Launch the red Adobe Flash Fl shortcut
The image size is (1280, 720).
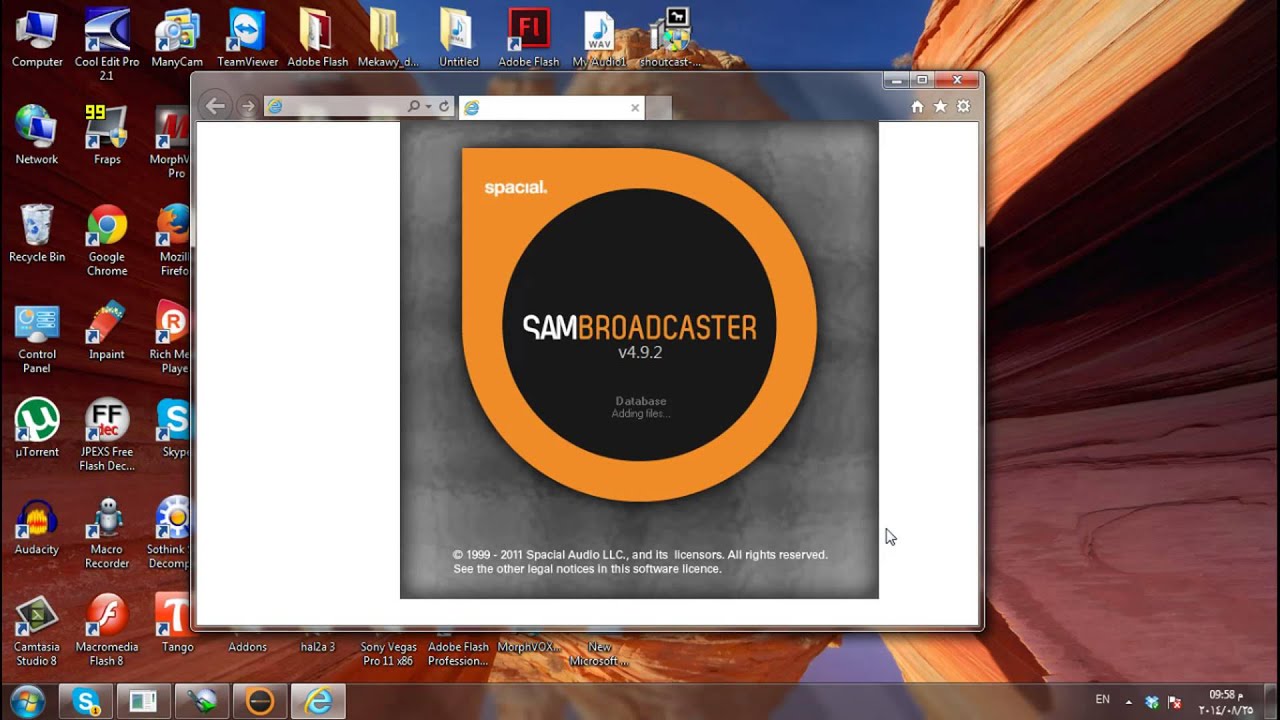click(529, 38)
